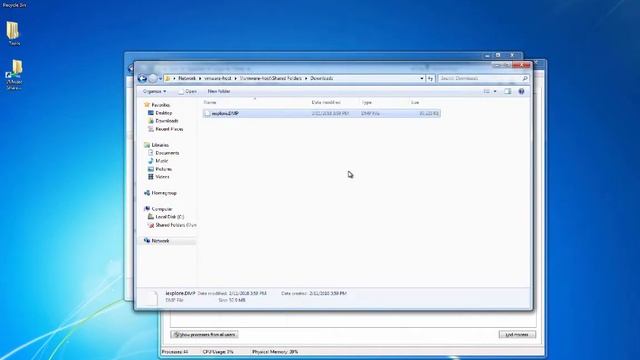Click the search magnifier icon
The height and width of the screenshot is (360, 640).
tap(525, 78)
